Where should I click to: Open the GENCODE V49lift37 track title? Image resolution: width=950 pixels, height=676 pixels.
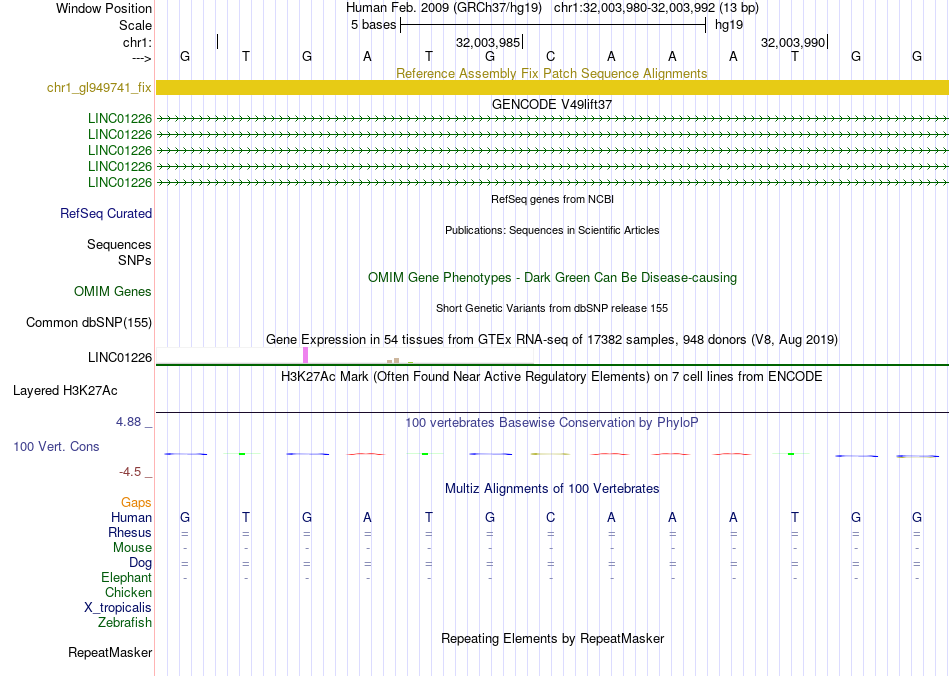(552, 104)
